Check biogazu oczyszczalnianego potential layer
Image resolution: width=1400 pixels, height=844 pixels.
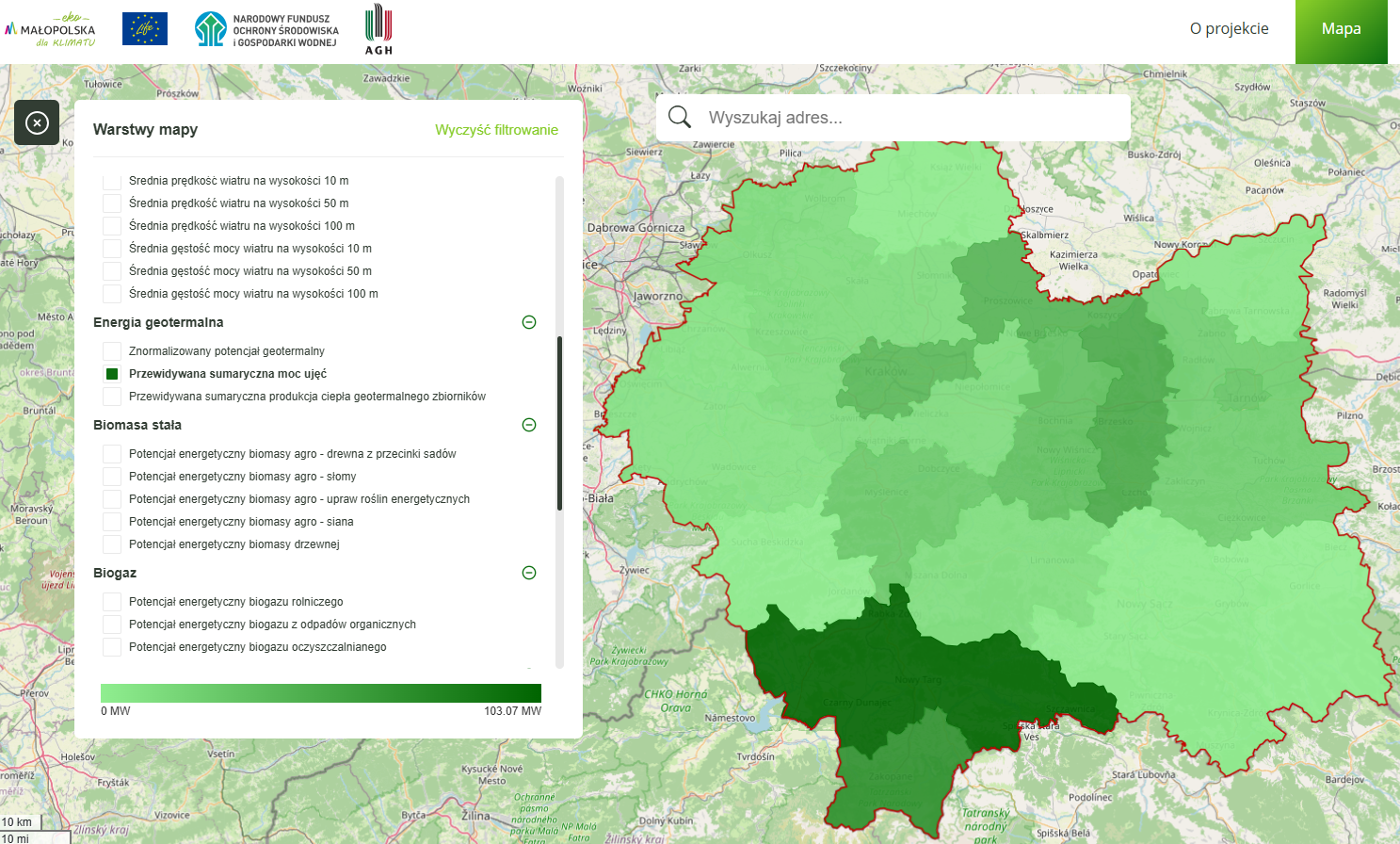pos(112,647)
